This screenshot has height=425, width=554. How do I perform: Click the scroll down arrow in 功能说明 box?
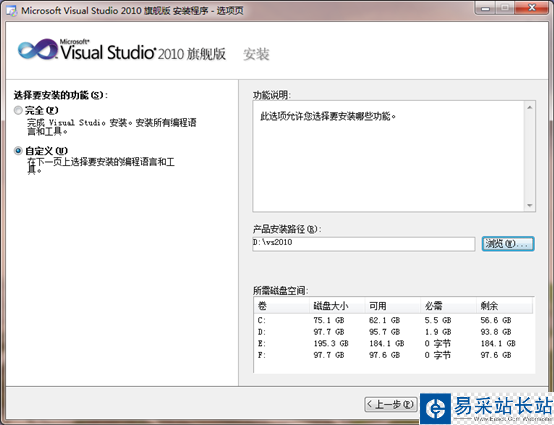pyautogui.click(x=529, y=205)
